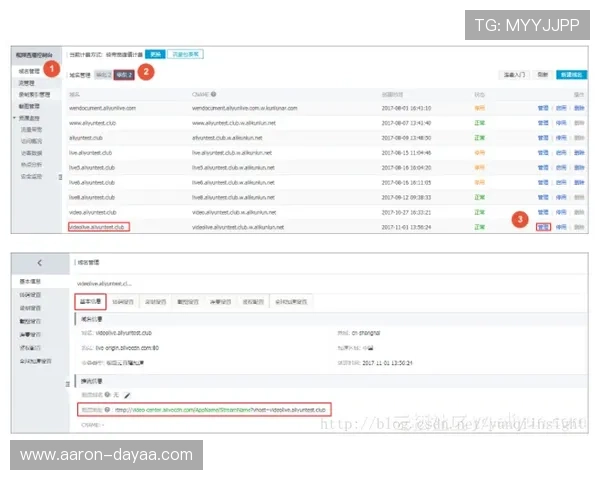Open recording index management in the upper sidebar
The width and height of the screenshot is (600, 480).
click(34, 95)
